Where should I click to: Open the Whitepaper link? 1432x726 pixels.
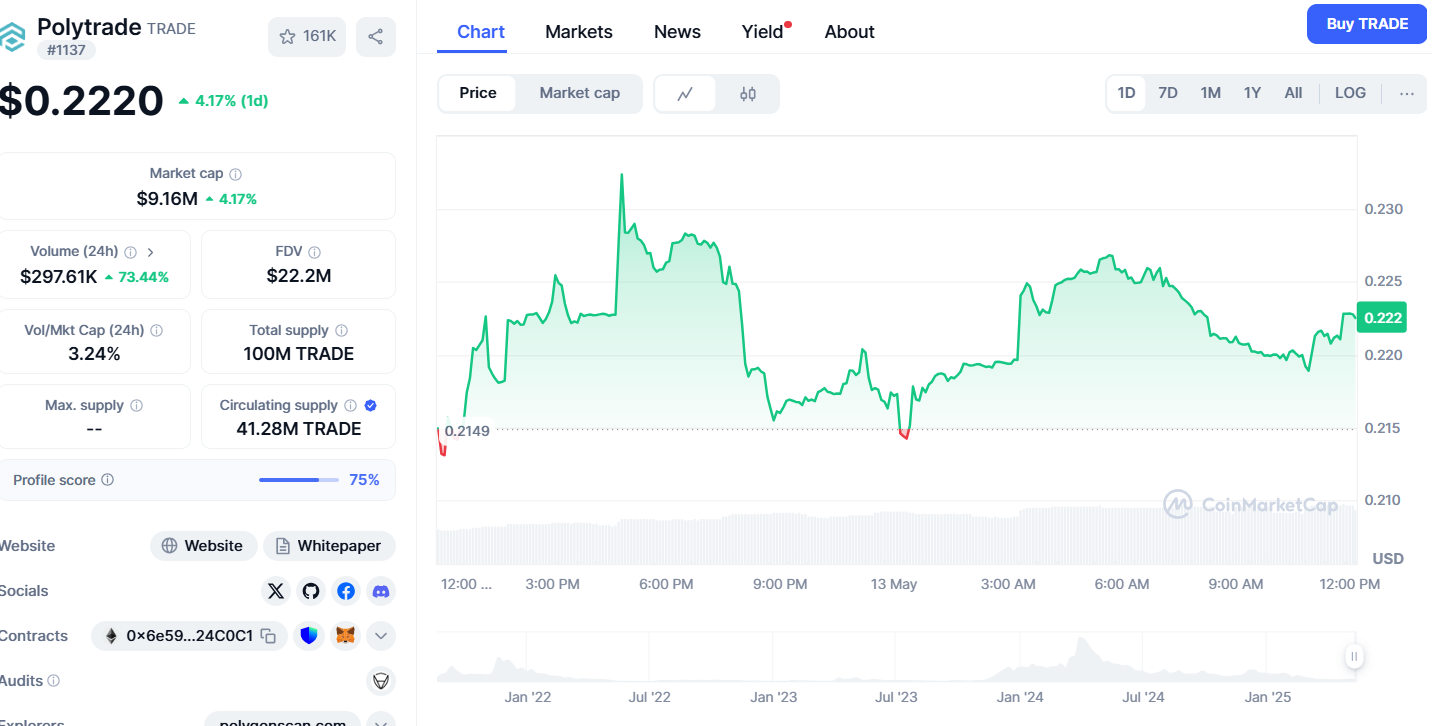[329, 546]
